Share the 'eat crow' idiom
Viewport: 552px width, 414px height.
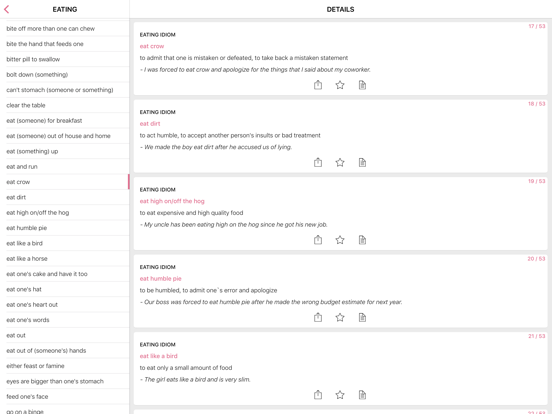(318, 85)
